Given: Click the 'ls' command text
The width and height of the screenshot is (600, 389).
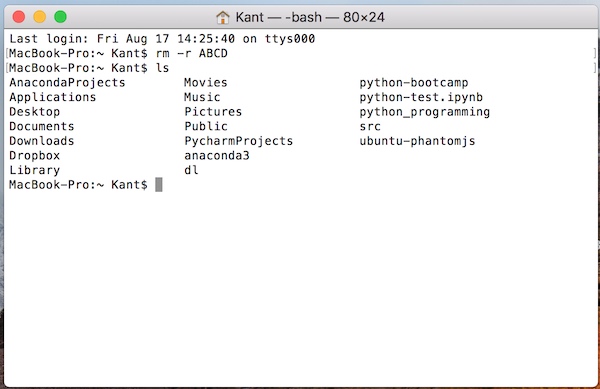Looking at the screenshot, I should pos(162,68).
